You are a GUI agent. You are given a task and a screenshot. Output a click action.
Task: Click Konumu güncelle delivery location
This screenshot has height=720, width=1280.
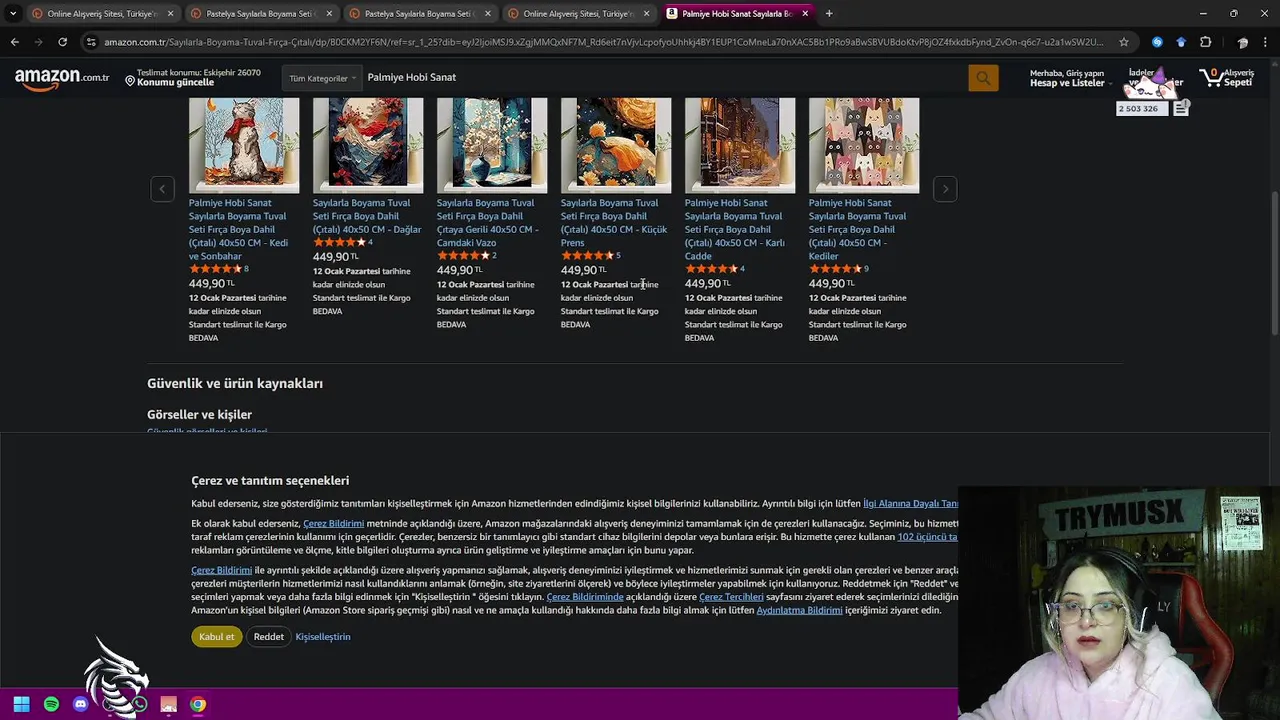176,83
